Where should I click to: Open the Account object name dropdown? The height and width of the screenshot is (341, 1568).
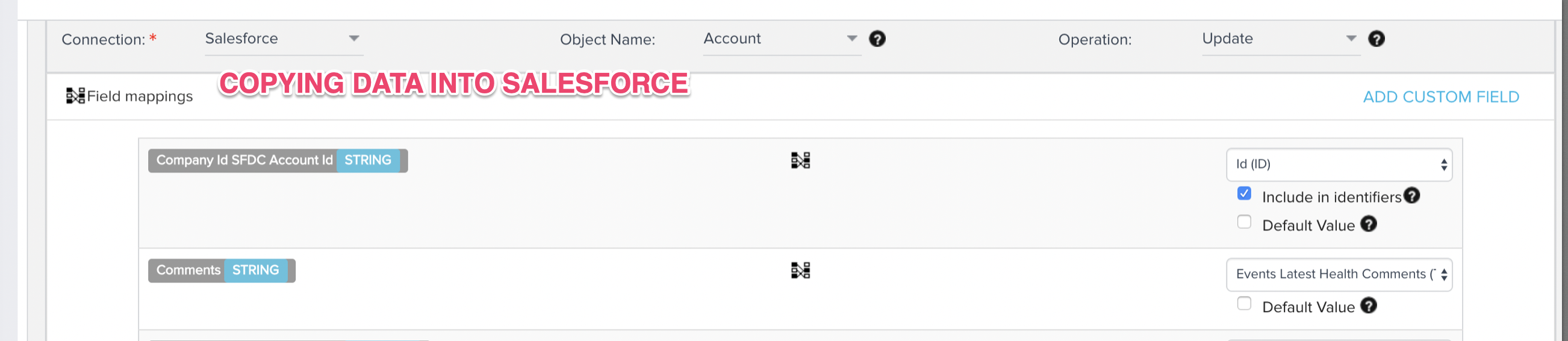pyautogui.click(x=782, y=39)
